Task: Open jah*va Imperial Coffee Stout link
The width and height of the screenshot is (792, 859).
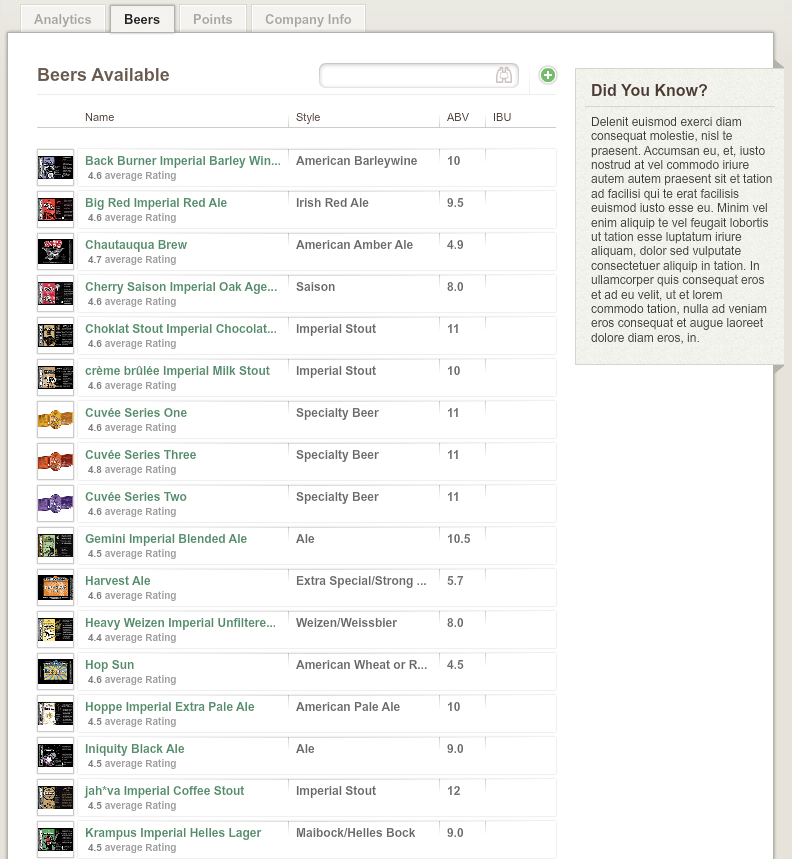Action: pyautogui.click(x=165, y=791)
